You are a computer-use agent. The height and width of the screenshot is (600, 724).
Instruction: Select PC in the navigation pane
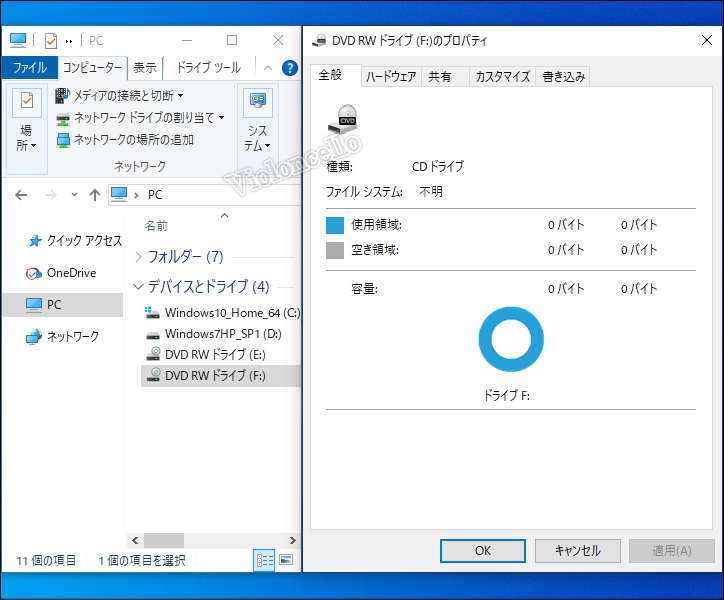(x=63, y=305)
